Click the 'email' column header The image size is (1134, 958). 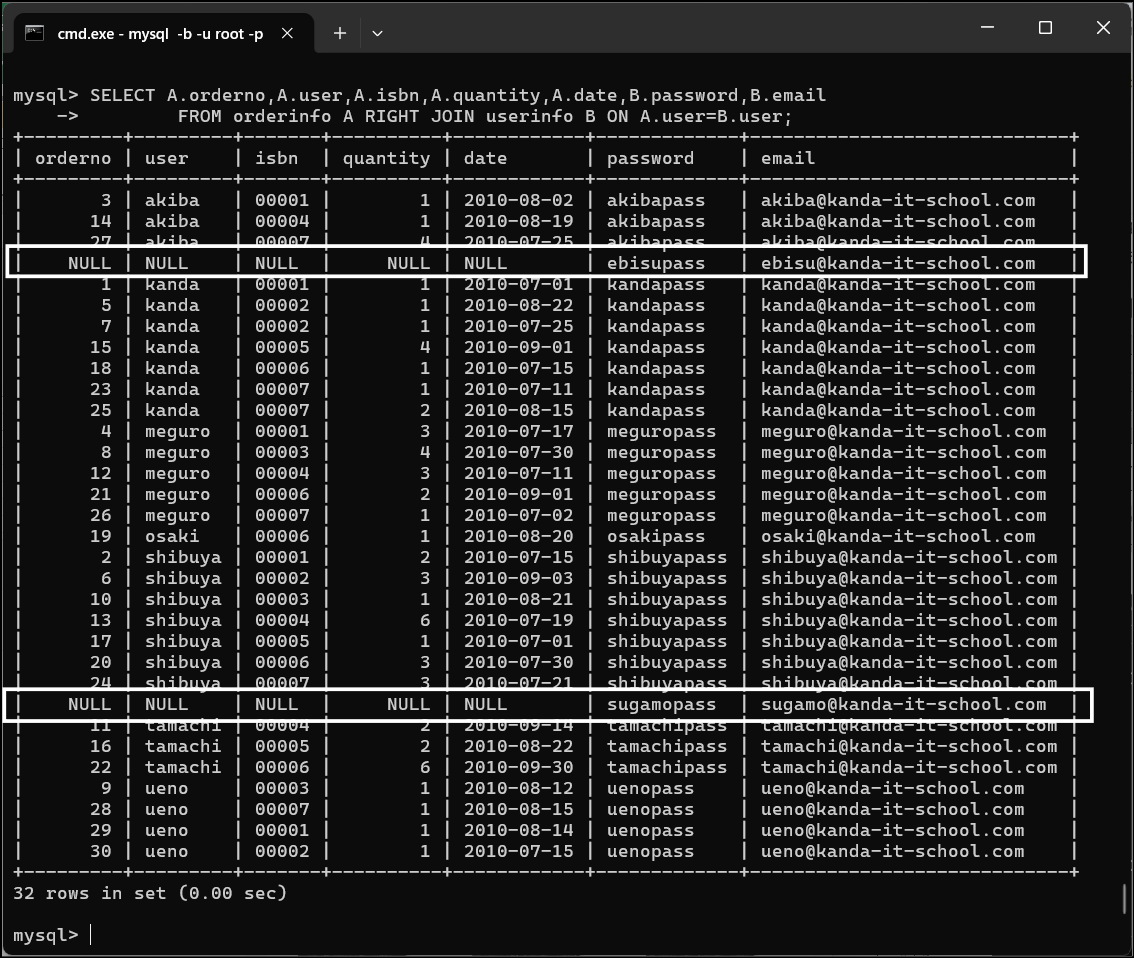pos(788,158)
